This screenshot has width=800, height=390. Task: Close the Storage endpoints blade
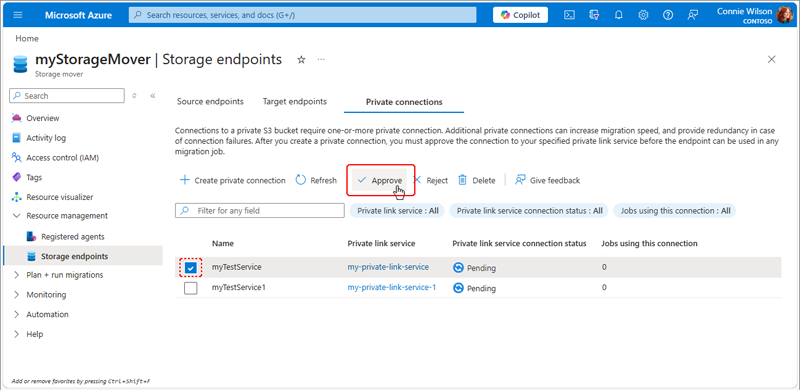click(771, 59)
